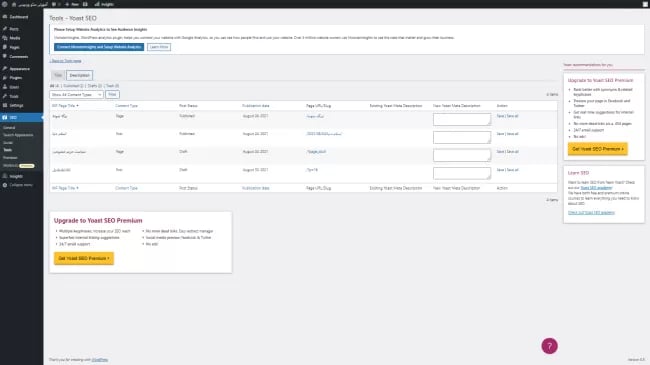Go to Comments via sidebar icon
The image size is (650, 365).
5,56
